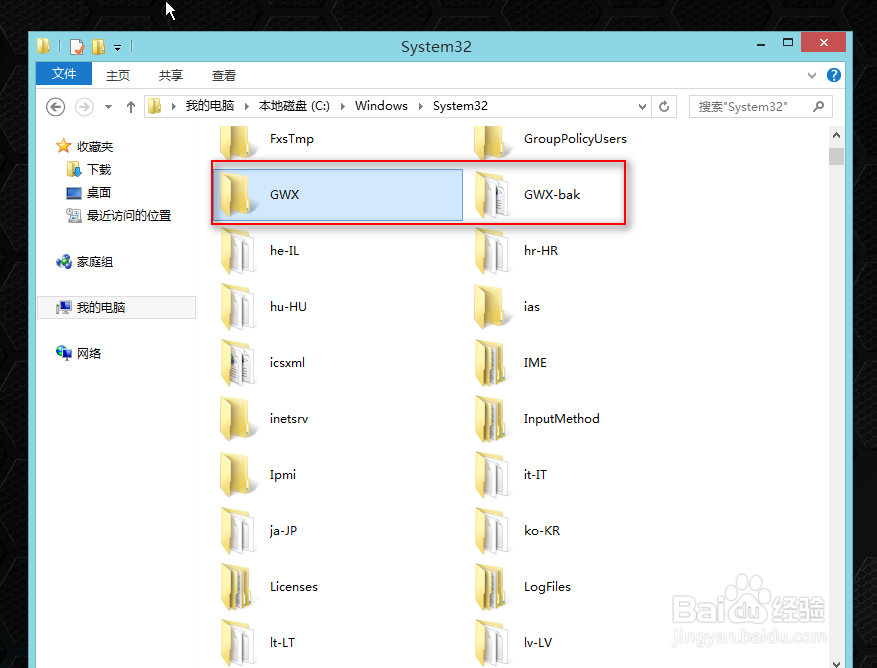877x668 pixels.
Task: Open the 文件 menu
Action: pyautogui.click(x=63, y=74)
